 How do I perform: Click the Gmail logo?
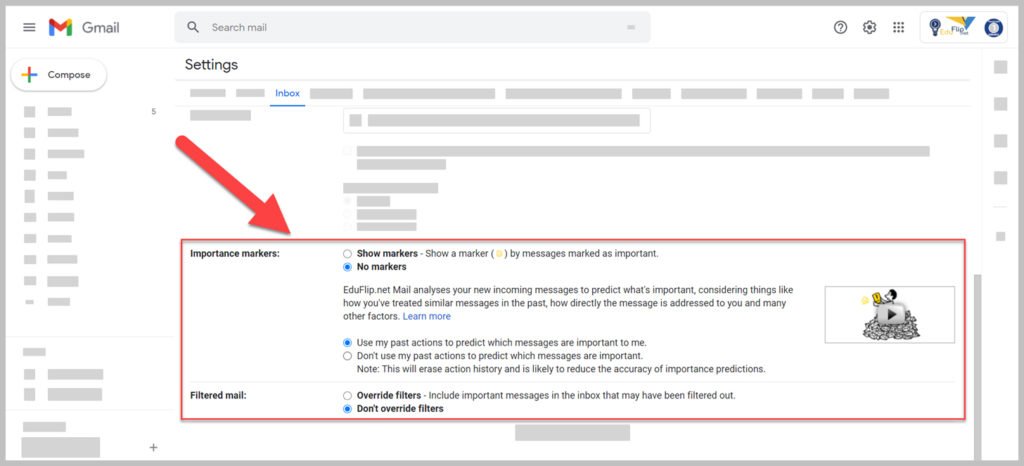click(84, 27)
